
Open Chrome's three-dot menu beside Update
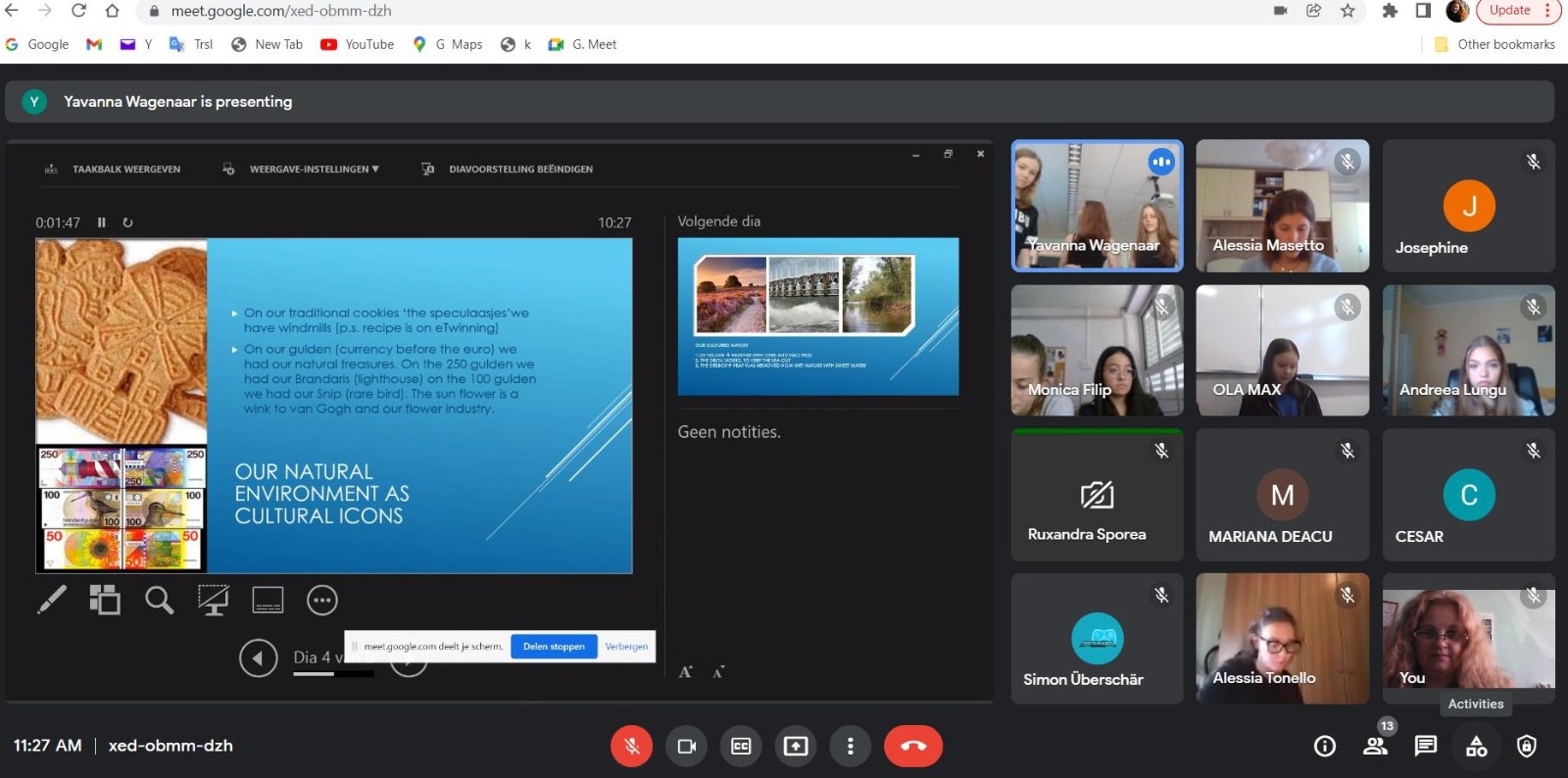pyautogui.click(x=1547, y=11)
